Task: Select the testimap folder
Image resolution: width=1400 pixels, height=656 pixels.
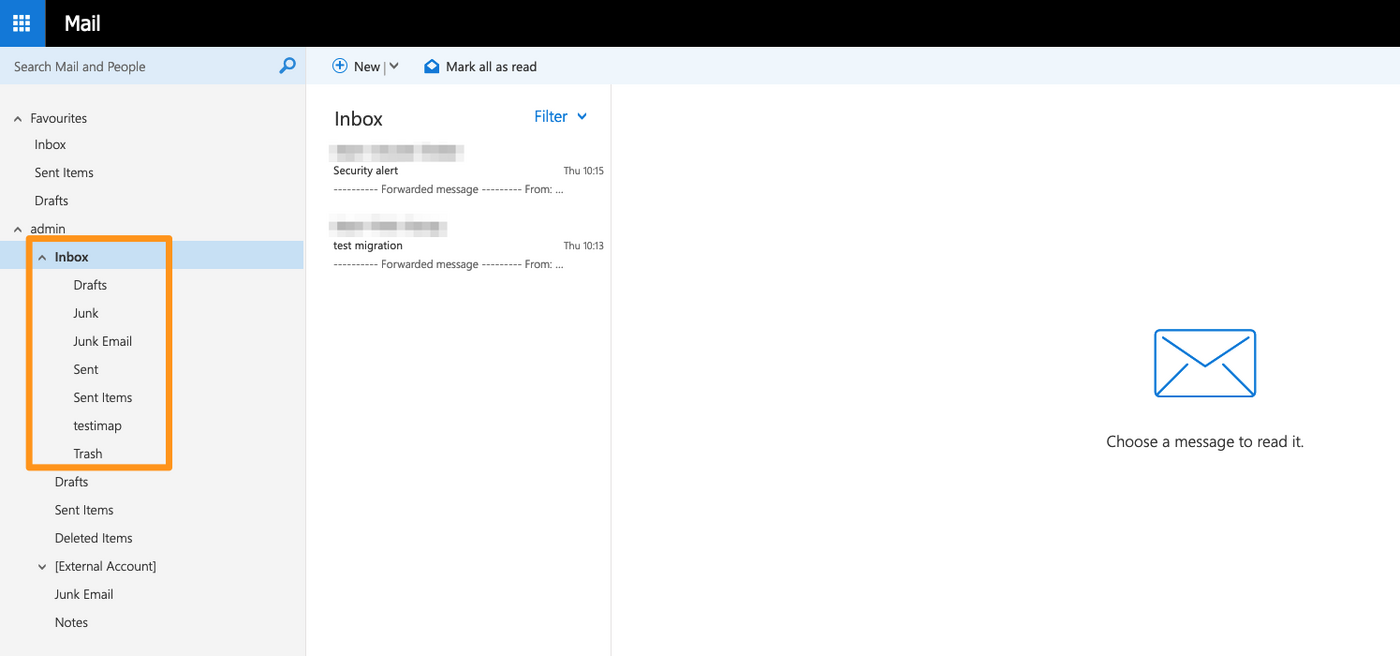Action: (x=97, y=426)
